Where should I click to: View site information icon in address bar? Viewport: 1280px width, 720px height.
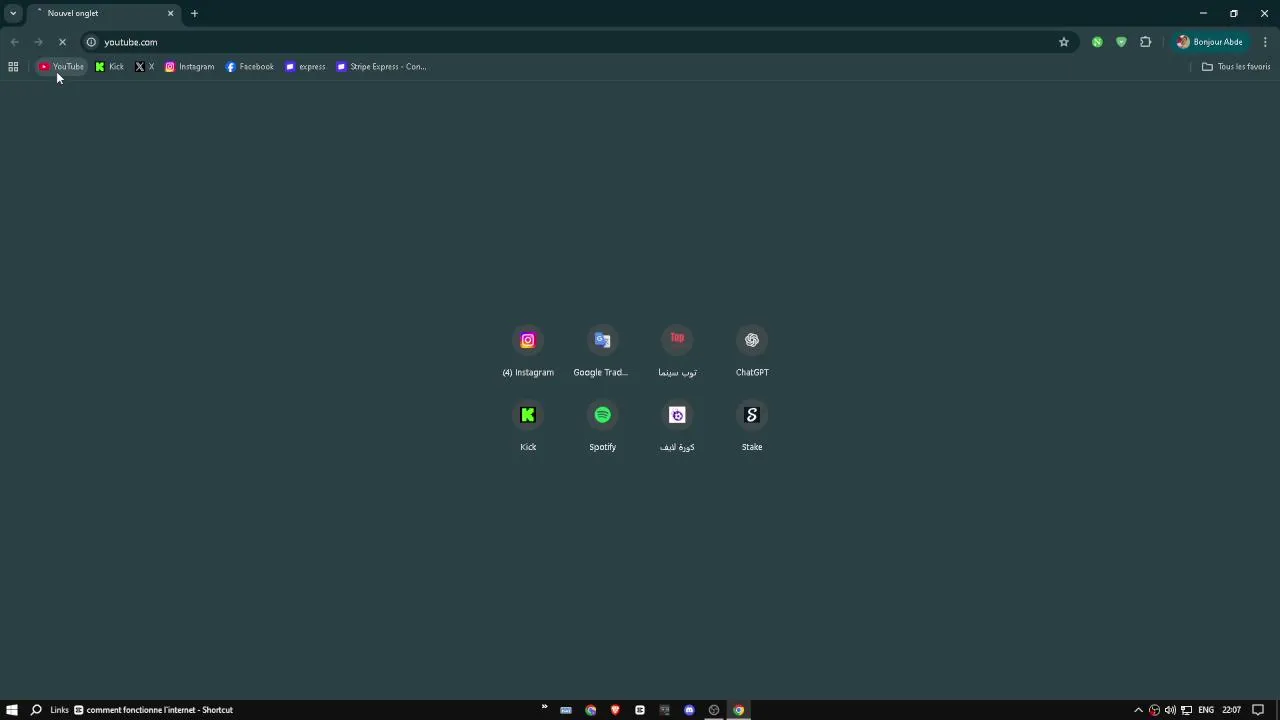tap(91, 42)
